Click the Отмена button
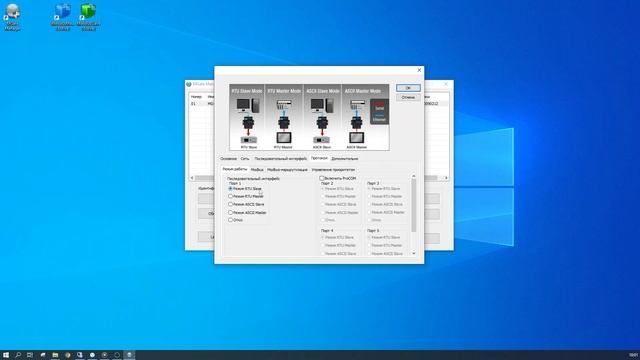This screenshot has width=640, height=360. tap(408, 98)
